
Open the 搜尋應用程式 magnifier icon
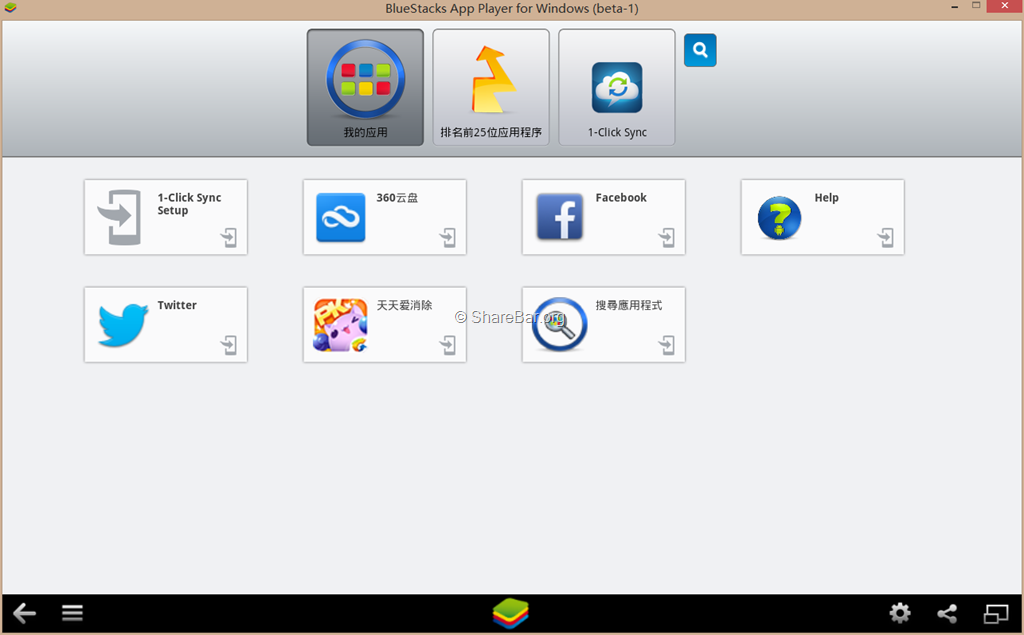(559, 325)
